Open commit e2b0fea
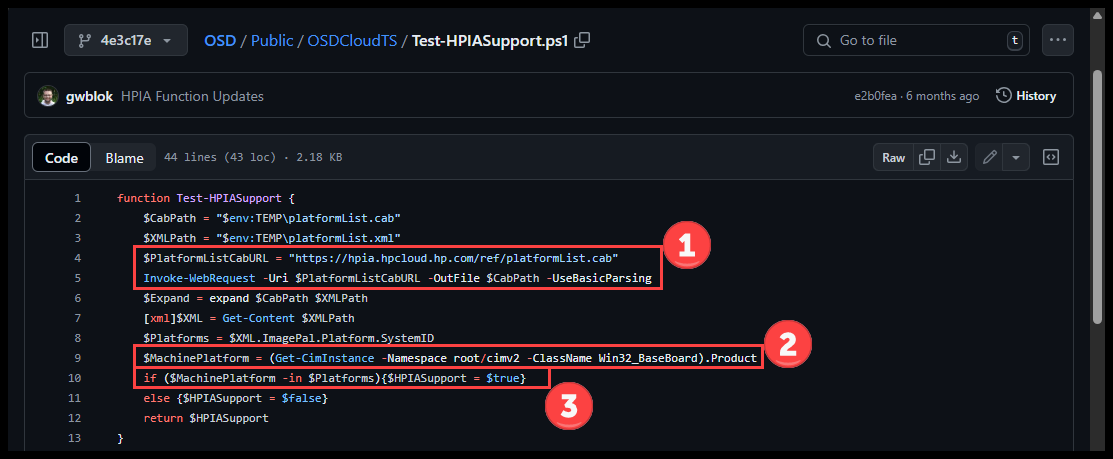Image resolution: width=1113 pixels, height=459 pixels. click(876, 96)
